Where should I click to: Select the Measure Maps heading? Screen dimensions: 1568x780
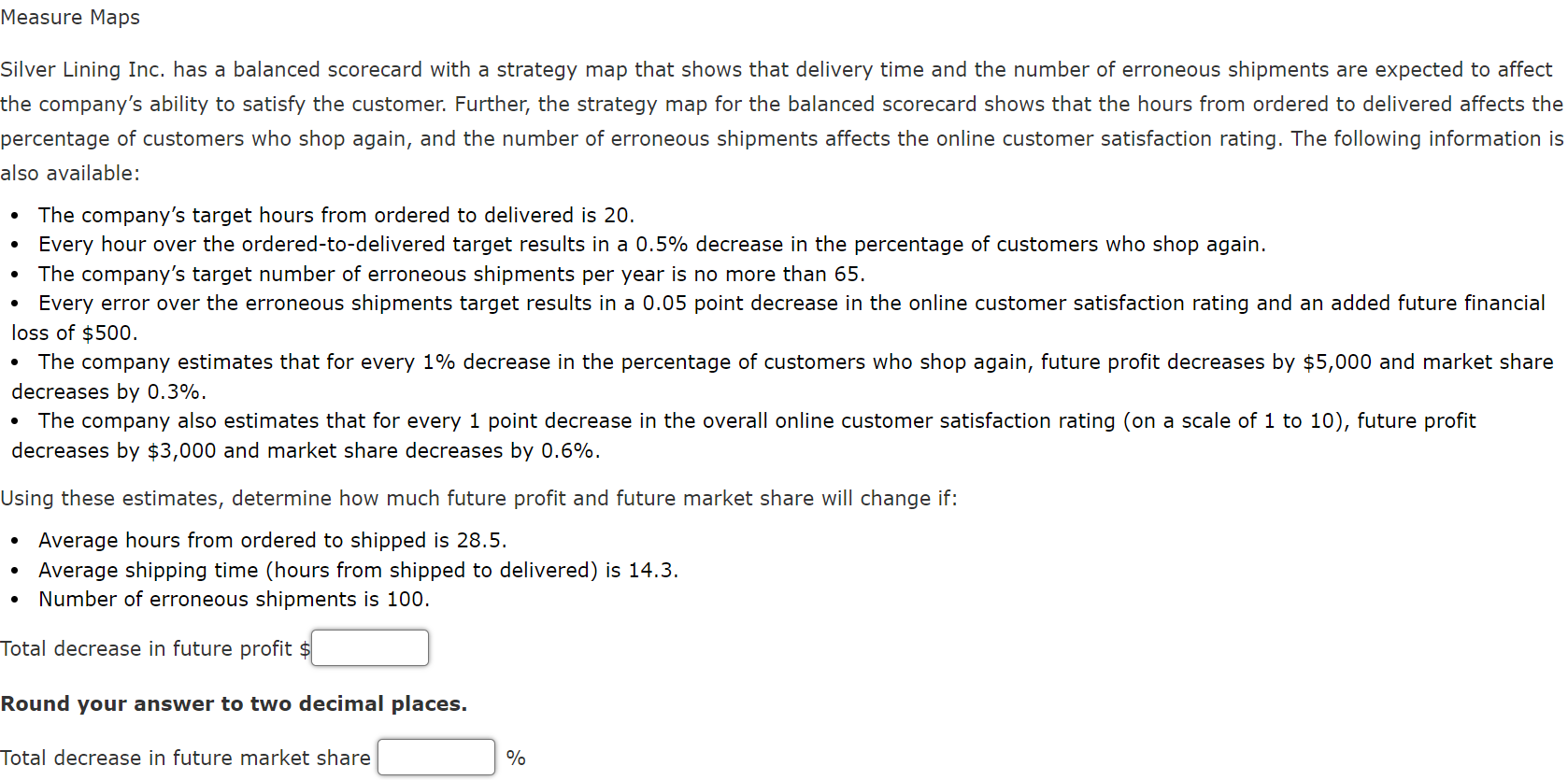(70, 17)
